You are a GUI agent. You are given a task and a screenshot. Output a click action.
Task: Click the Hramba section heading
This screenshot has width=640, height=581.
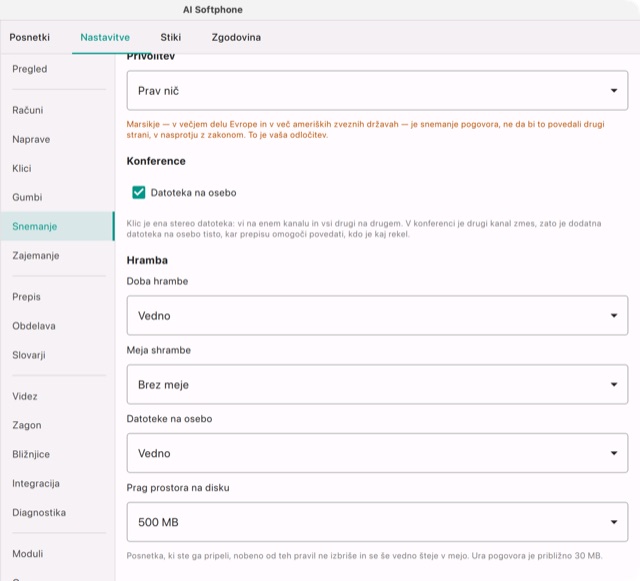[x=147, y=260]
